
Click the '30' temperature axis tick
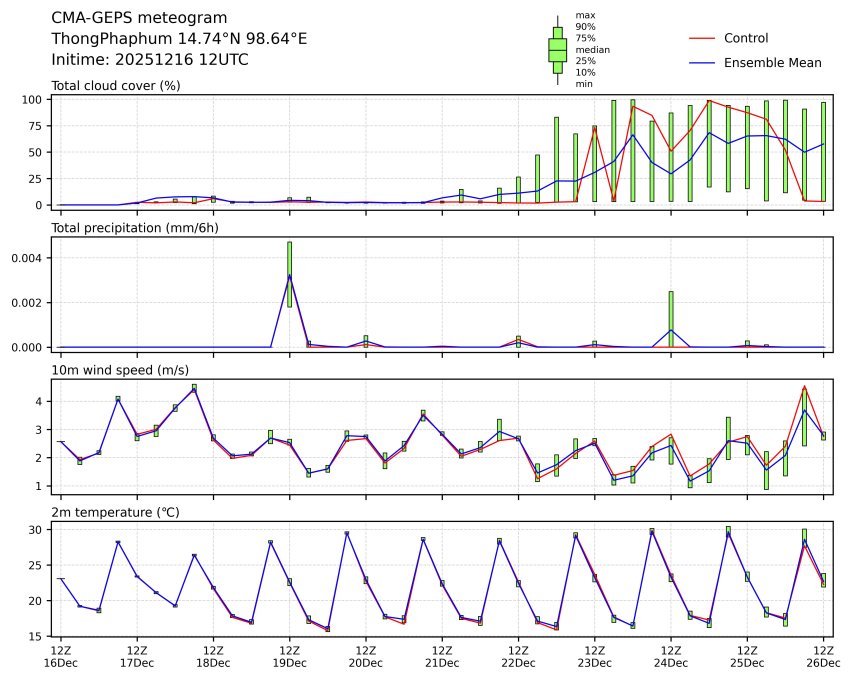(x=35, y=529)
